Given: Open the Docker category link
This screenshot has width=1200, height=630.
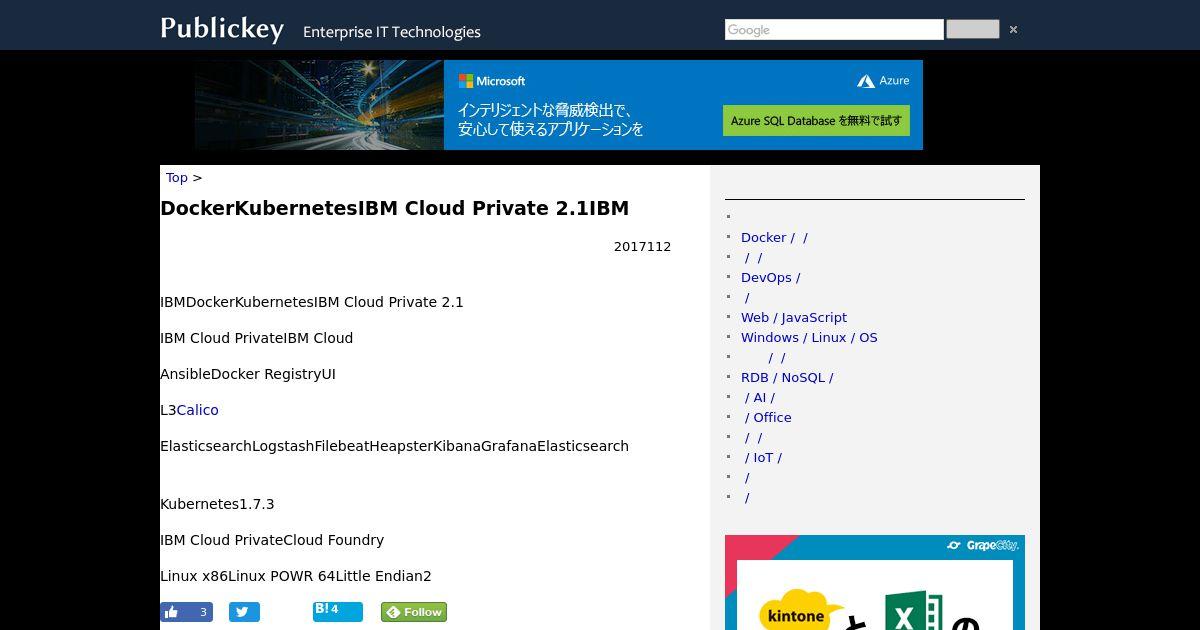Looking at the screenshot, I should coord(774,238).
